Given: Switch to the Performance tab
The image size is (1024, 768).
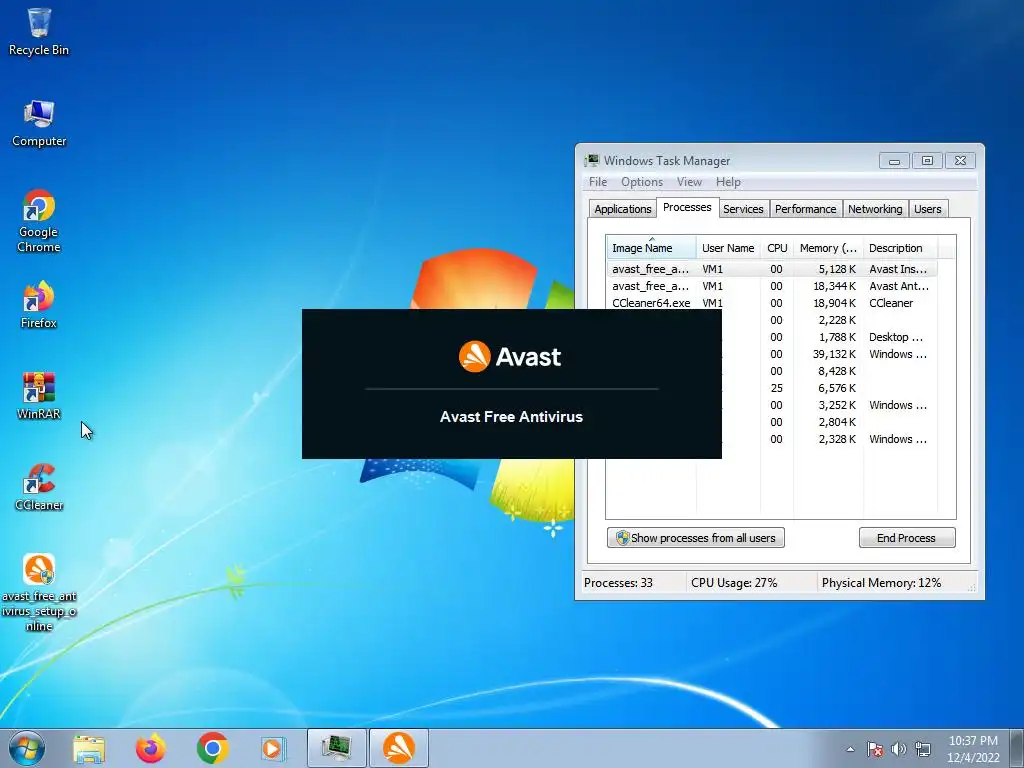Looking at the screenshot, I should (805, 209).
